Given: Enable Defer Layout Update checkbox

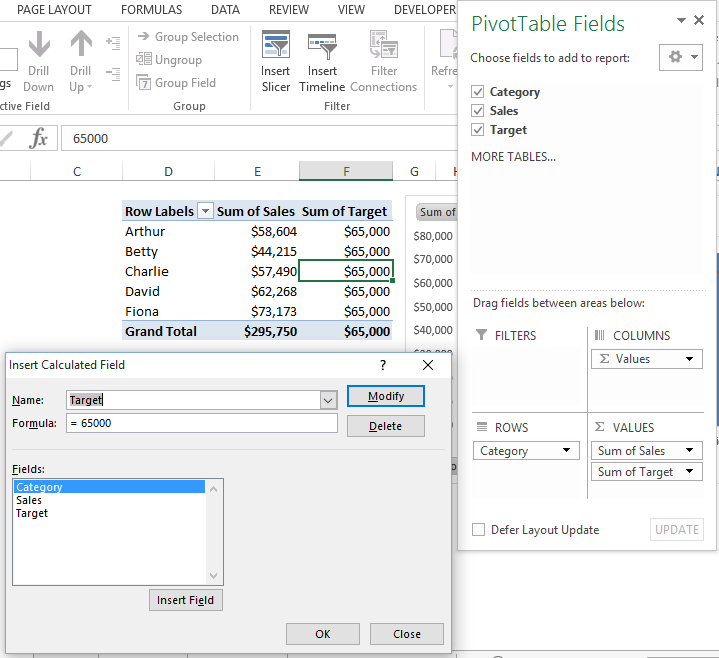Looking at the screenshot, I should coord(479,530).
